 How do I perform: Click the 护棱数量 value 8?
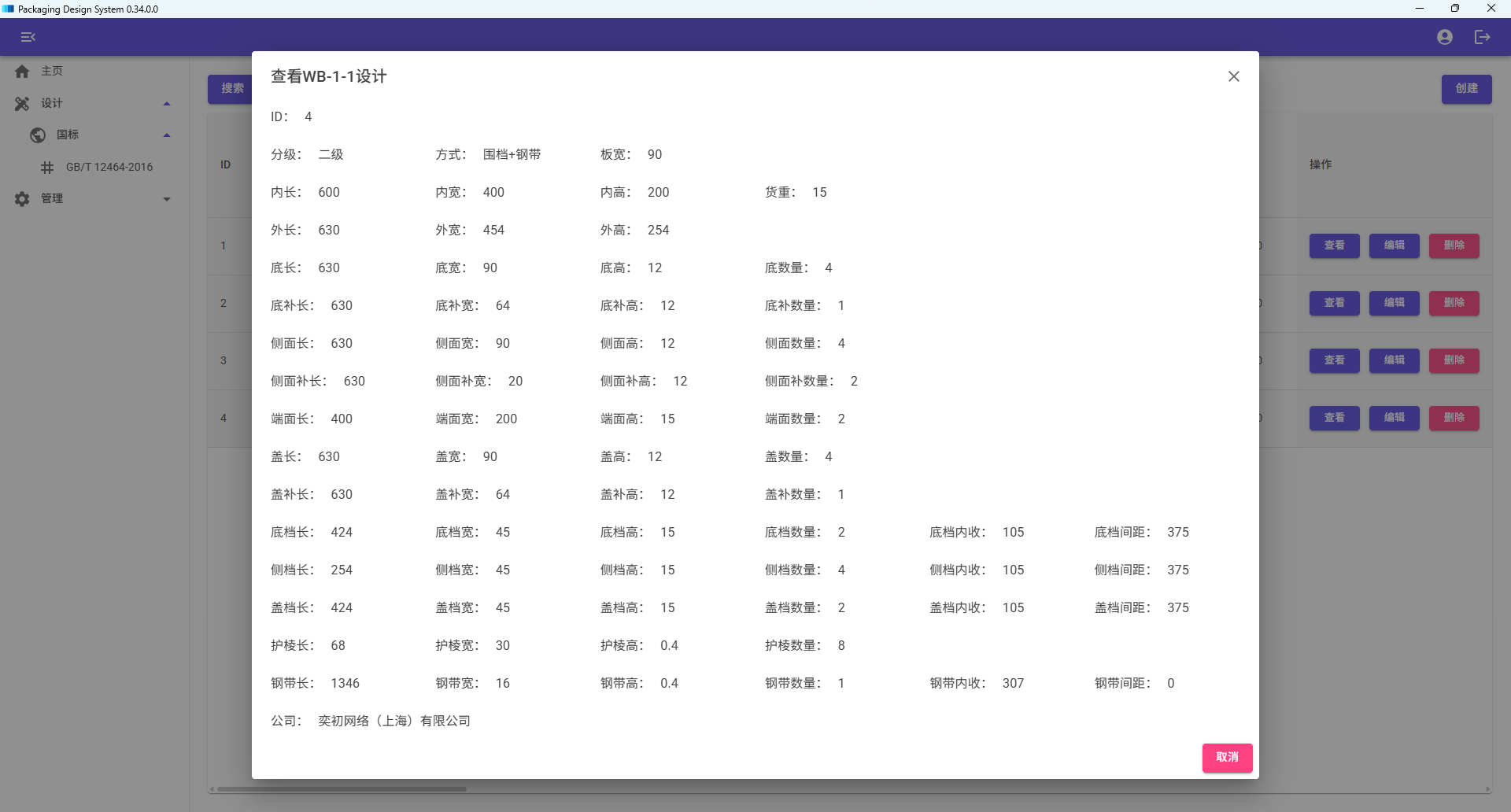point(841,645)
